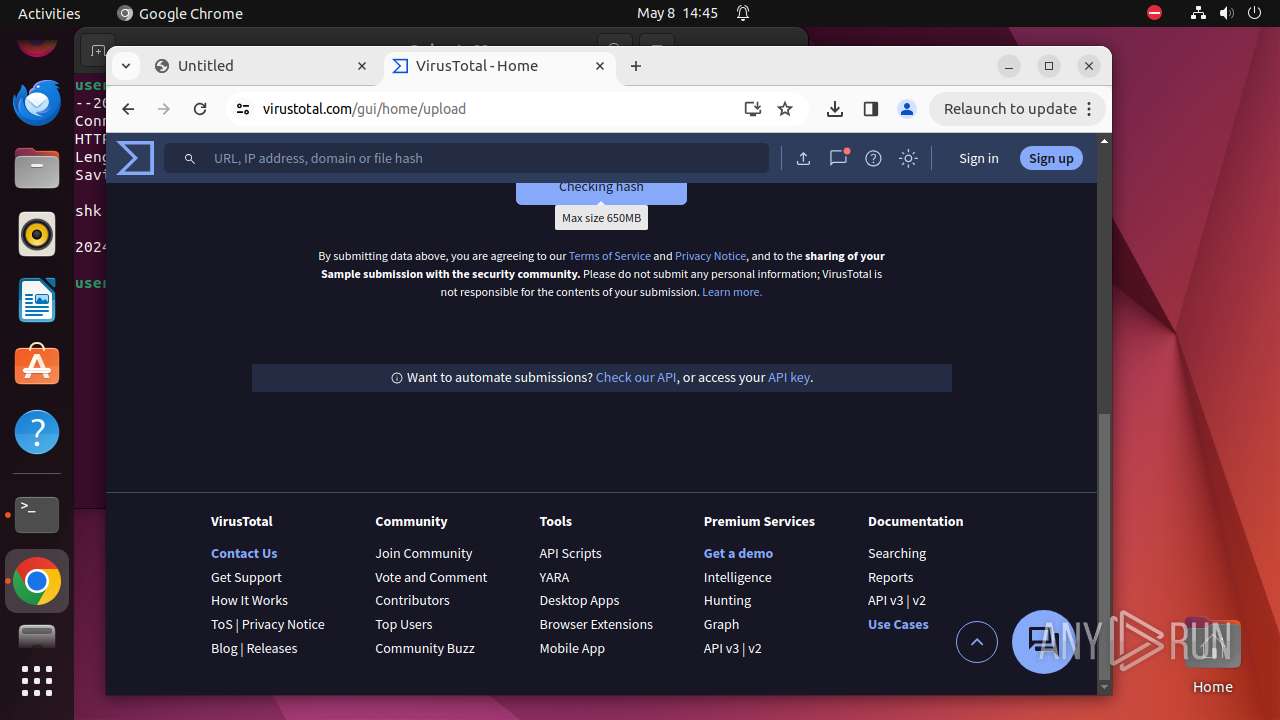Open the notifications chat icon
The width and height of the screenshot is (1280, 720).
pos(838,158)
